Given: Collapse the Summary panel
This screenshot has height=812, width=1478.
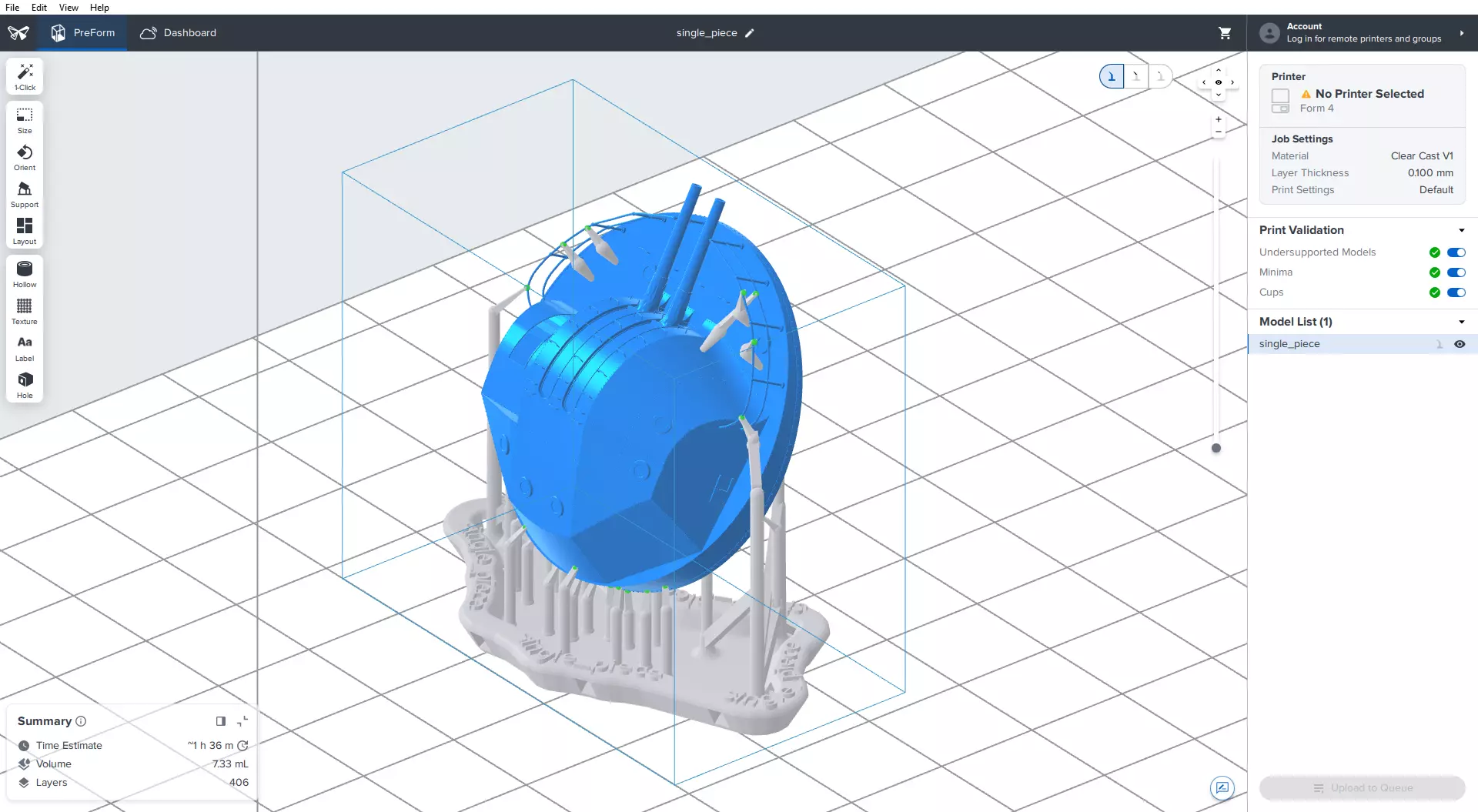Looking at the screenshot, I should 242,721.
